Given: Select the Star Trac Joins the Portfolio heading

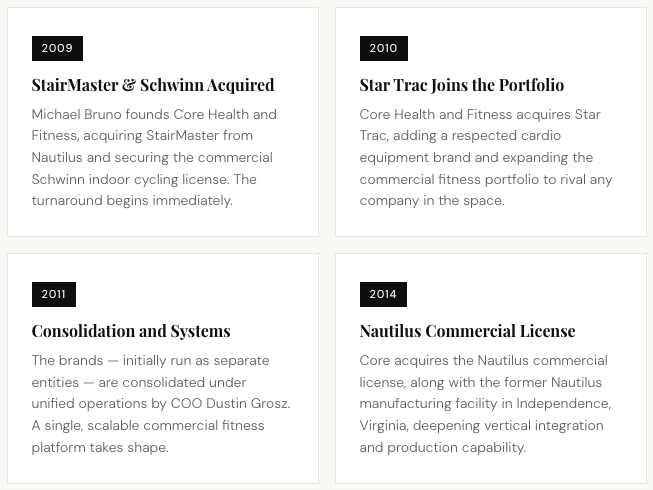Looking at the screenshot, I should pos(461,85).
